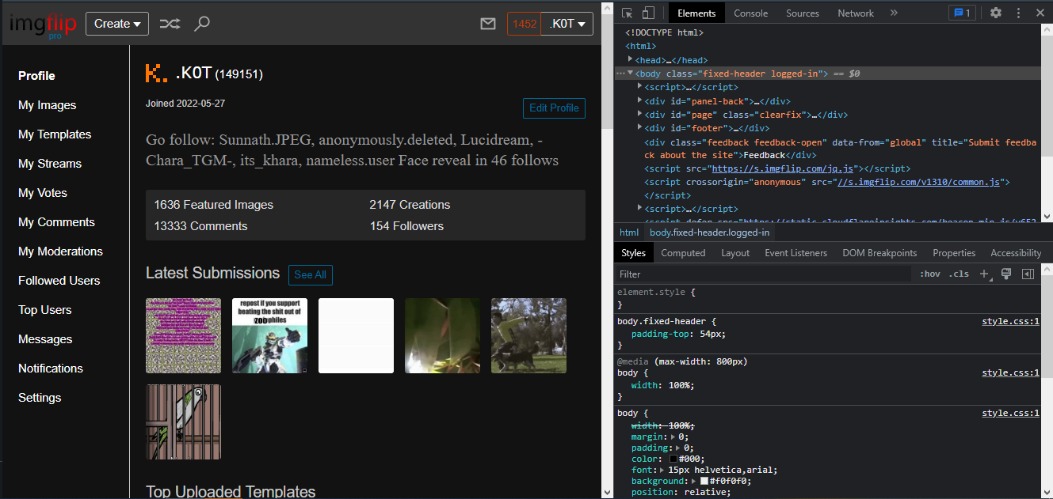Image resolution: width=1053 pixels, height=499 pixels.
Task: Open the Accessibility tab
Action: click(1015, 253)
